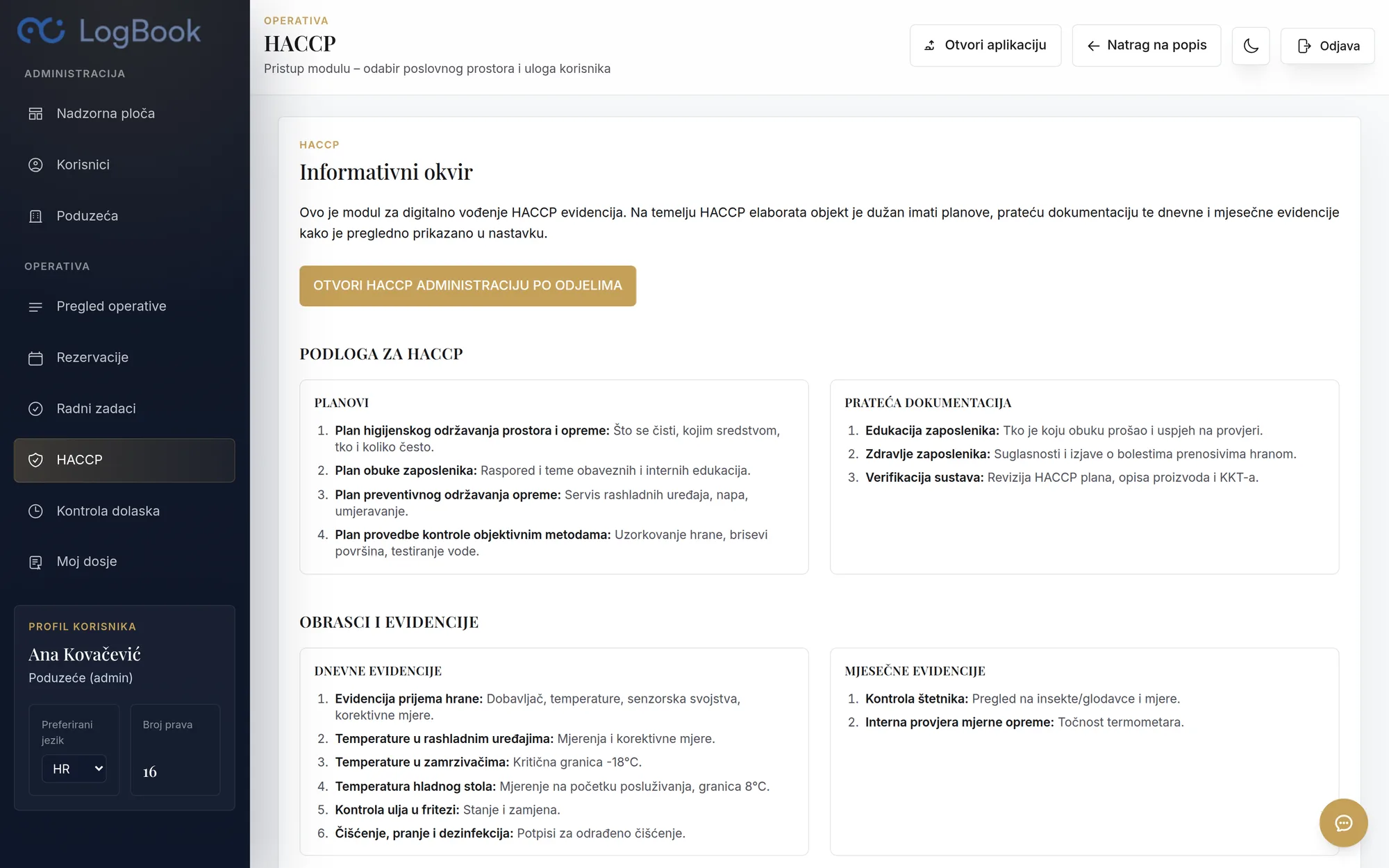The width and height of the screenshot is (1389, 868).
Task: Open HACCP administraciju po odjelima
Action: [467, 285]
